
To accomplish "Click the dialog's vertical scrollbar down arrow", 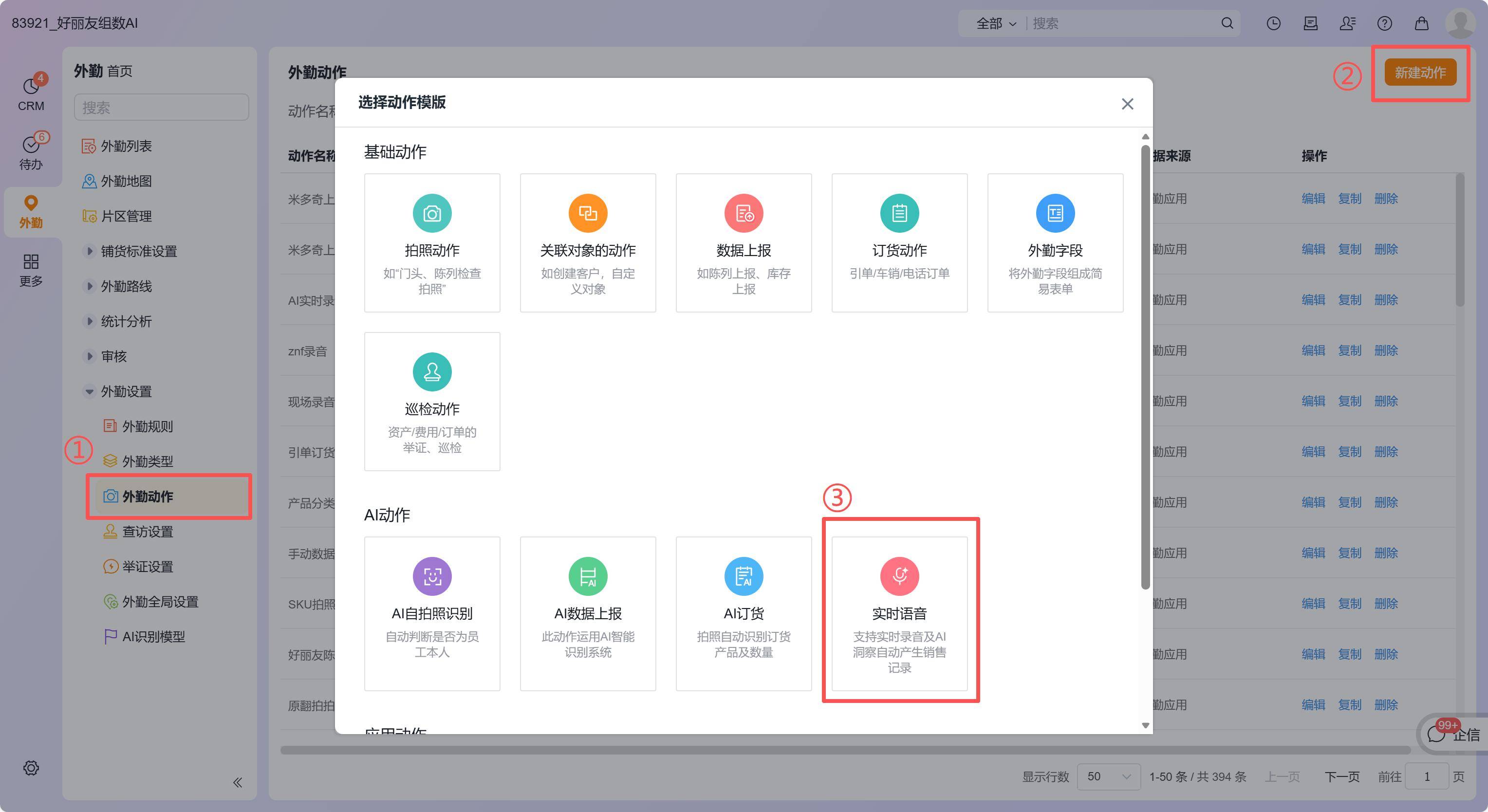I will tap(1146, 725).
